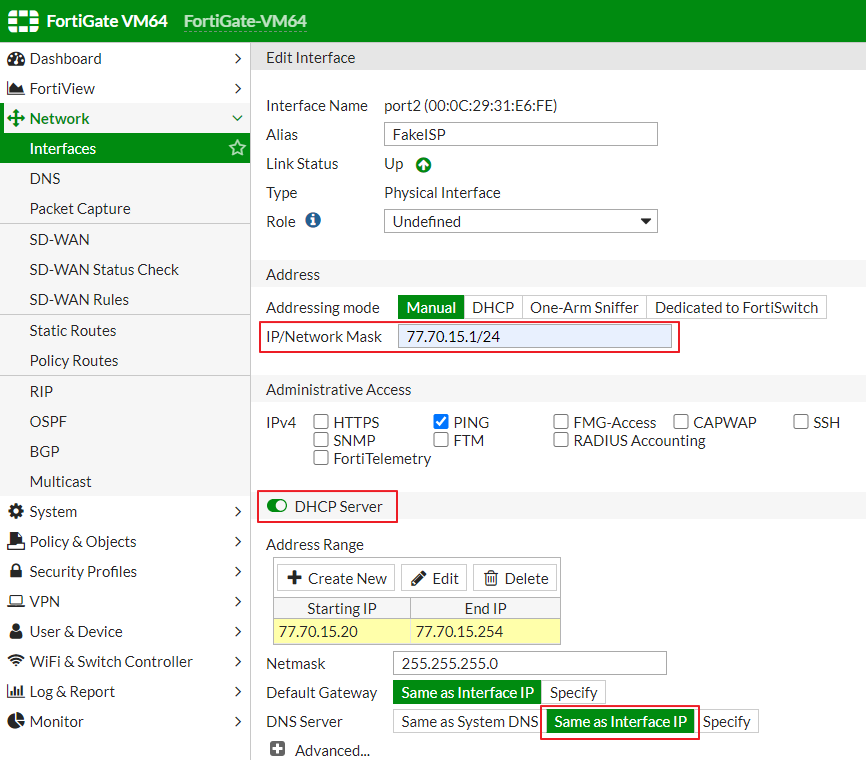
Task: Favorite the Interfaces page with star icon
Action: (x=237, y=148)
